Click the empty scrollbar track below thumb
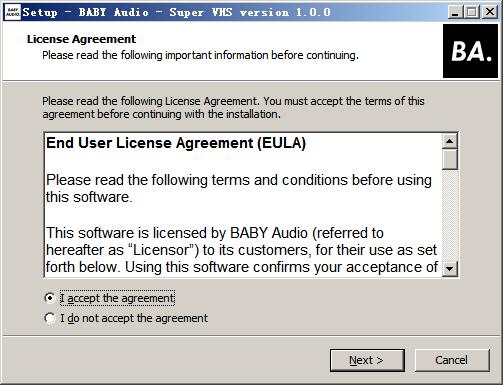This screenshot has width=503, height=385. pos(450,215)
